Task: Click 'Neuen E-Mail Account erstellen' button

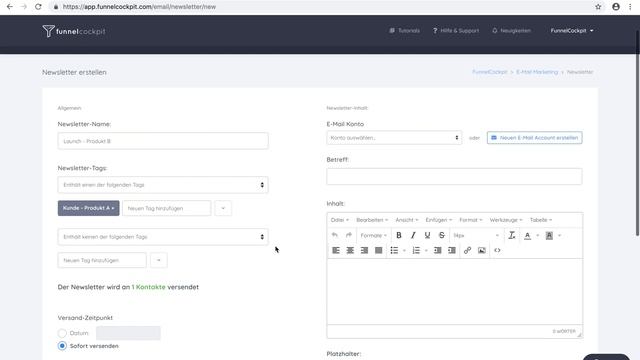Action: coord(534,138)
